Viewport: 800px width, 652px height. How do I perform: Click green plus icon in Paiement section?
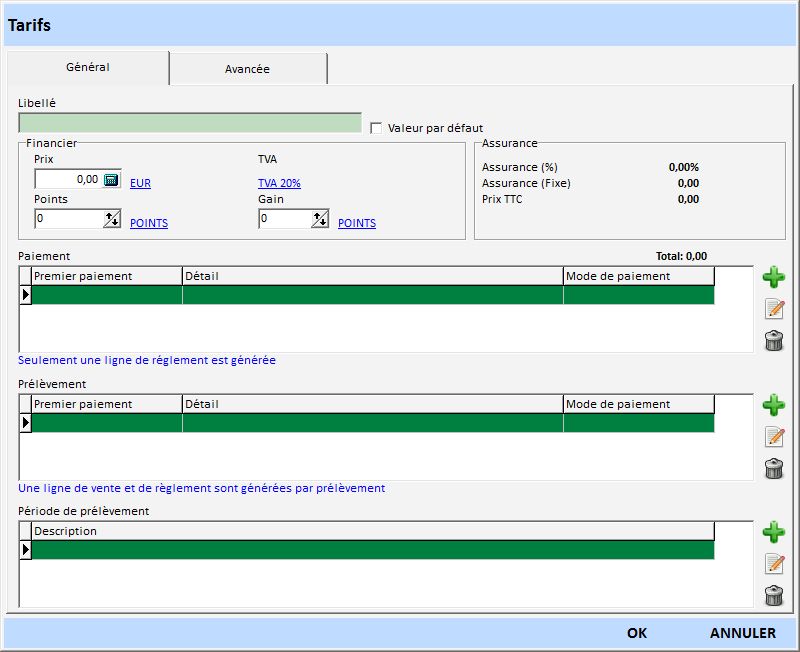tap(773, 277)
